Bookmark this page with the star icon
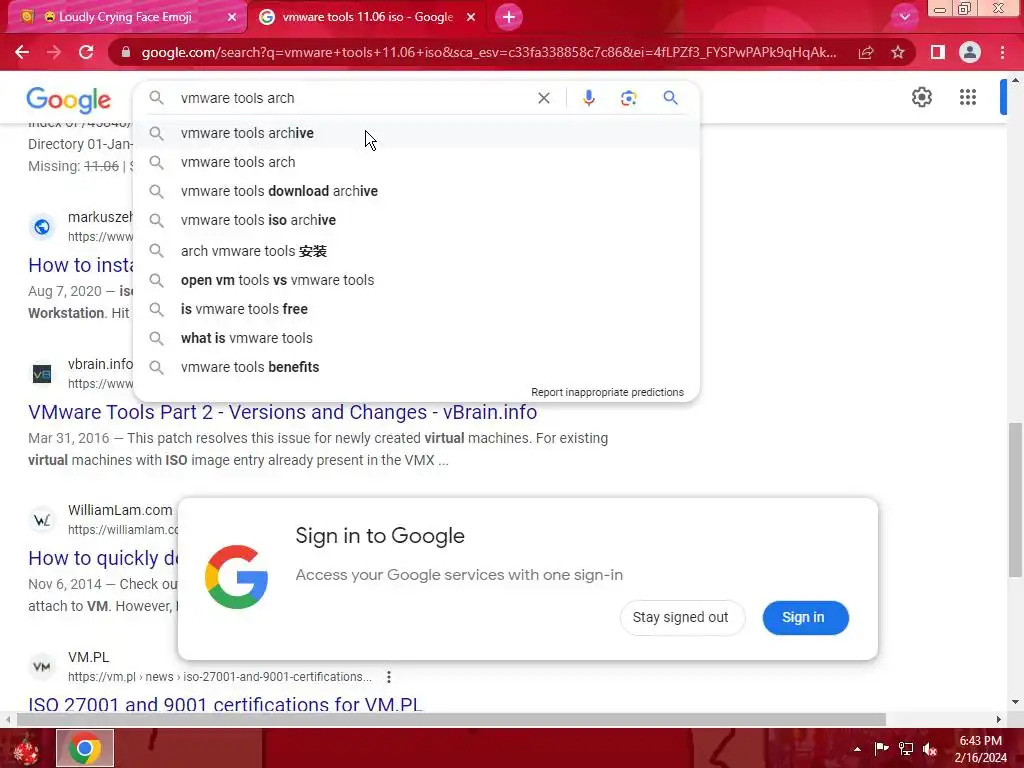This screenshot has width=1024, height=768. point(898,52)
